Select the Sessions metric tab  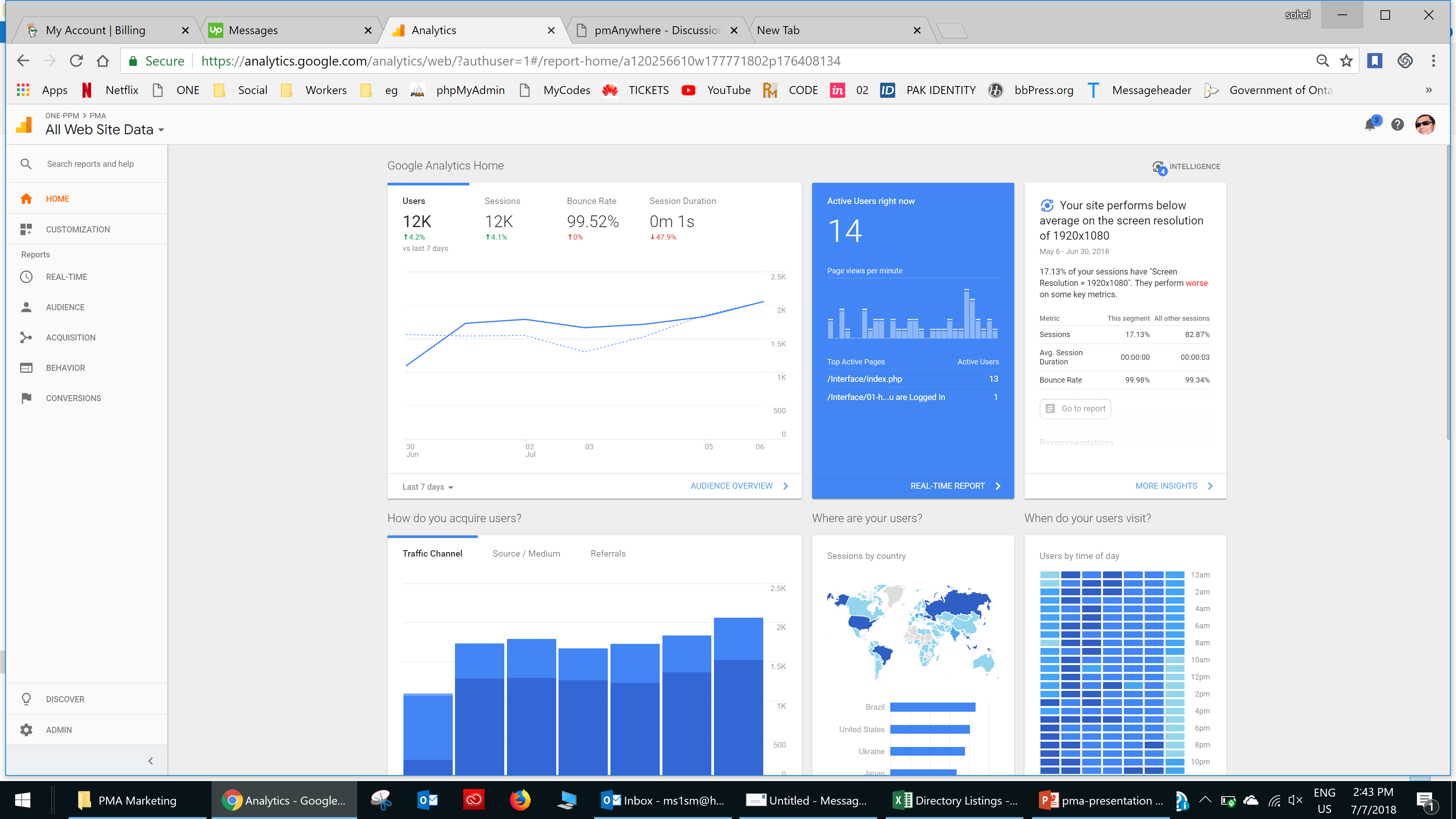point(502,201)
